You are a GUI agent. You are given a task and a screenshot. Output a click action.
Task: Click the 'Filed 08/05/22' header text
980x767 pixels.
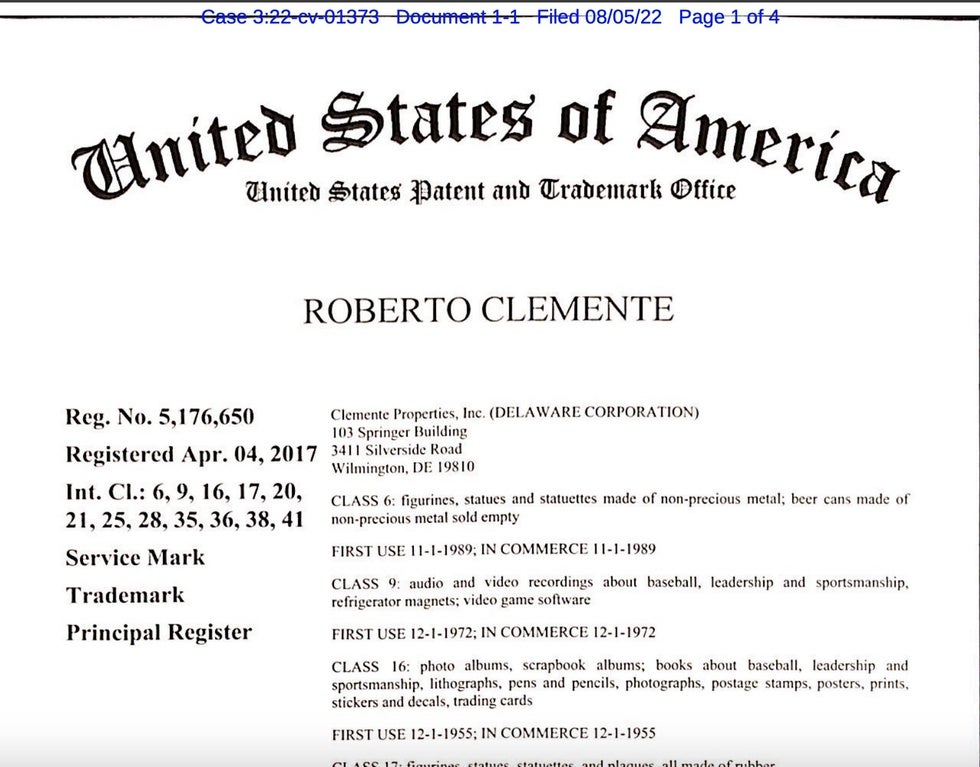coord(599,17)
